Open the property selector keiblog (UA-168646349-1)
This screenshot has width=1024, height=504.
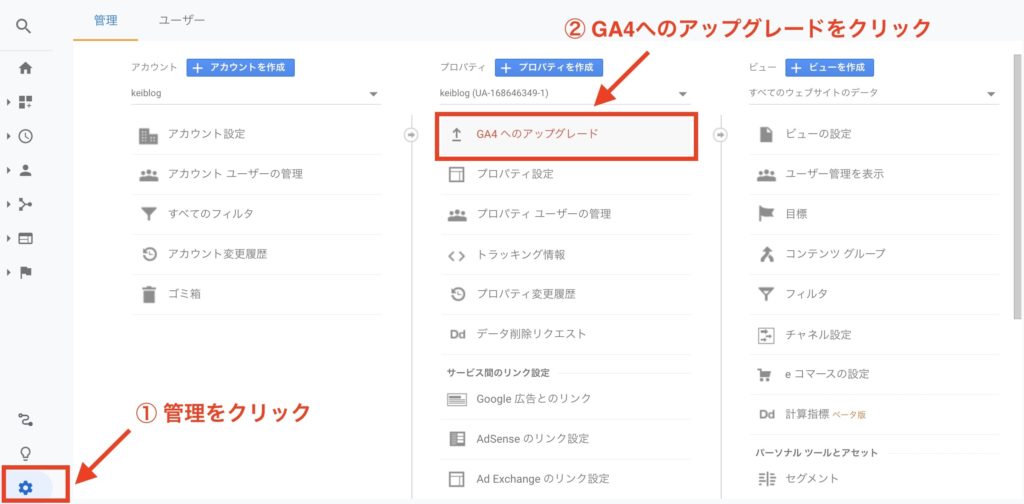point(565,93)
